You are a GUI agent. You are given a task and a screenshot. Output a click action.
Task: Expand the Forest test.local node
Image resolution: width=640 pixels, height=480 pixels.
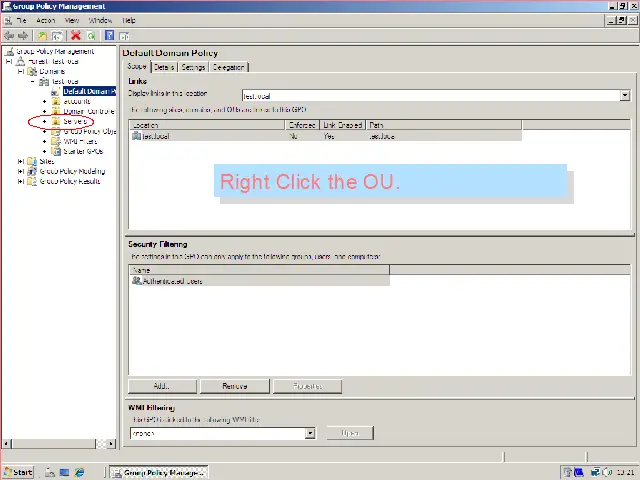tap(9, 62)
